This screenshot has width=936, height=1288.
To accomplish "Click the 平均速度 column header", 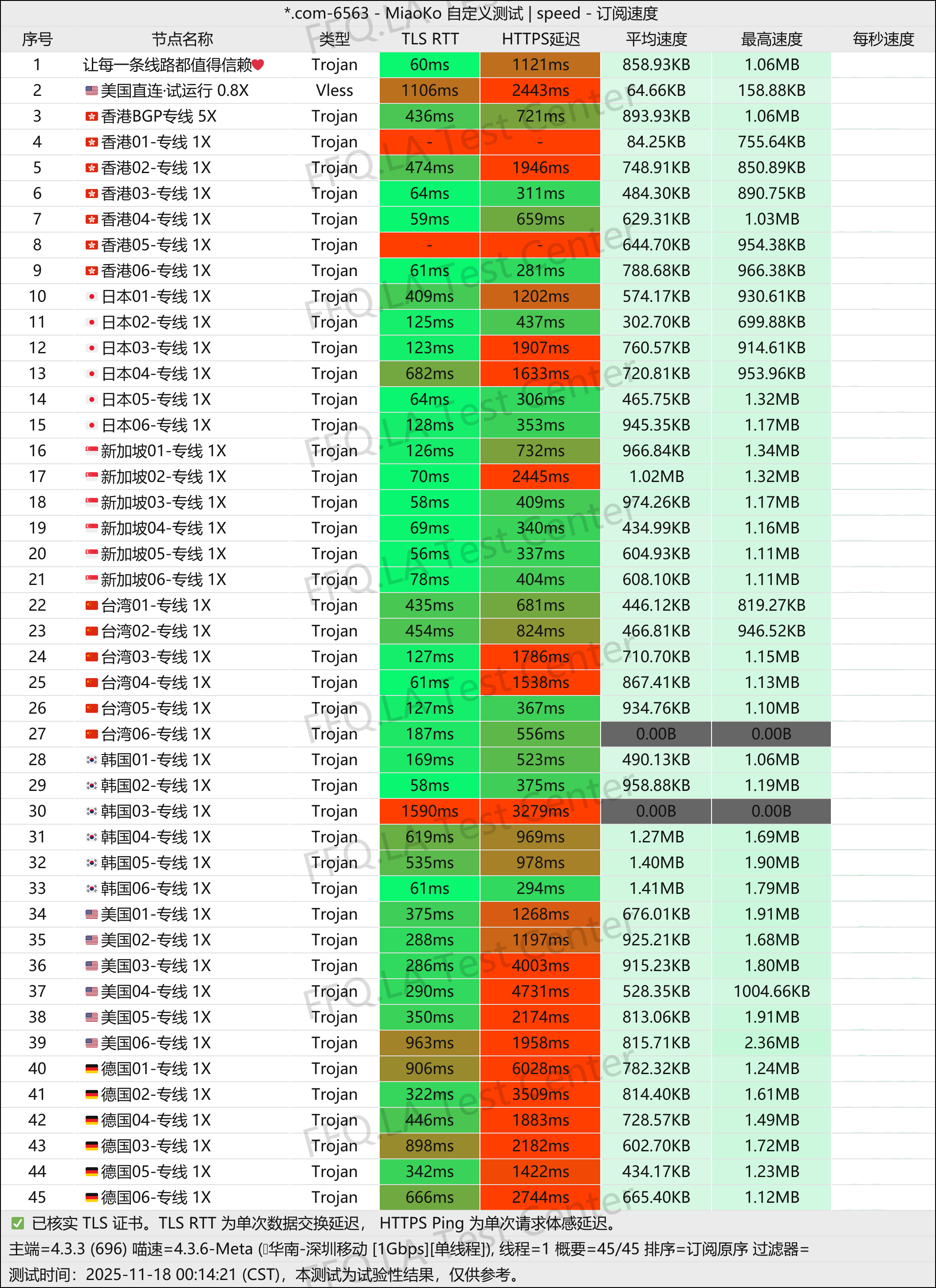I will tap(656, 39).
